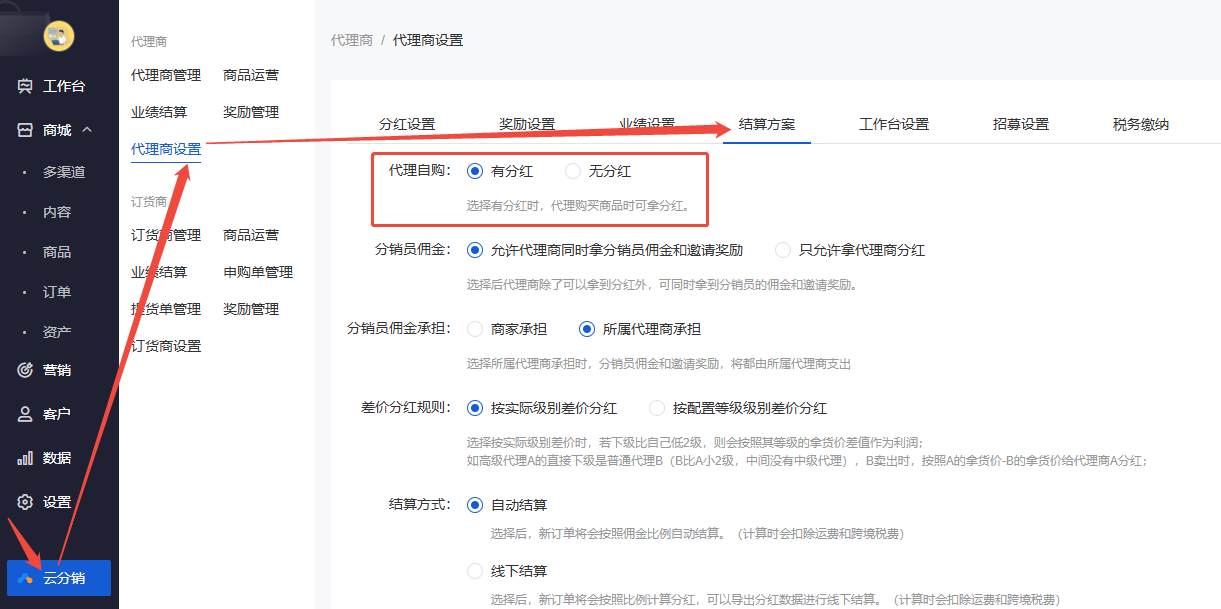This screenshot has height=609, width=1221.
Task: Click the 商城 shop icon
Action: [x=25, y=130]
